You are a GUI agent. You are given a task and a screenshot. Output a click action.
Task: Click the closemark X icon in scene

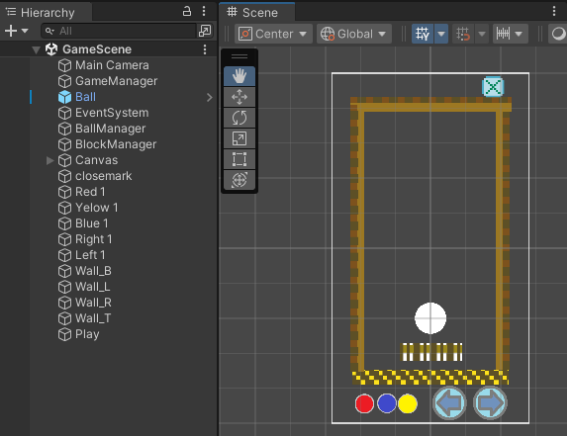(493, 87)
